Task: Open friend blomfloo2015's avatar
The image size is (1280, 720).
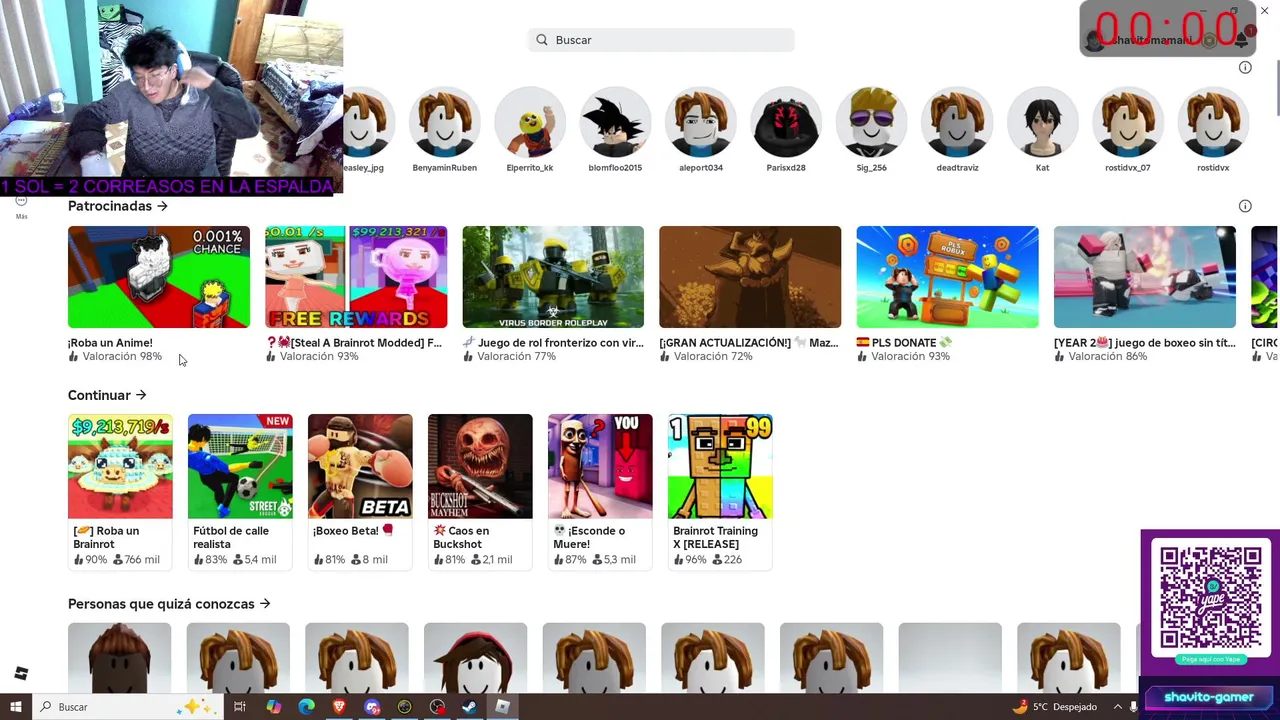Action: [615, 122]
